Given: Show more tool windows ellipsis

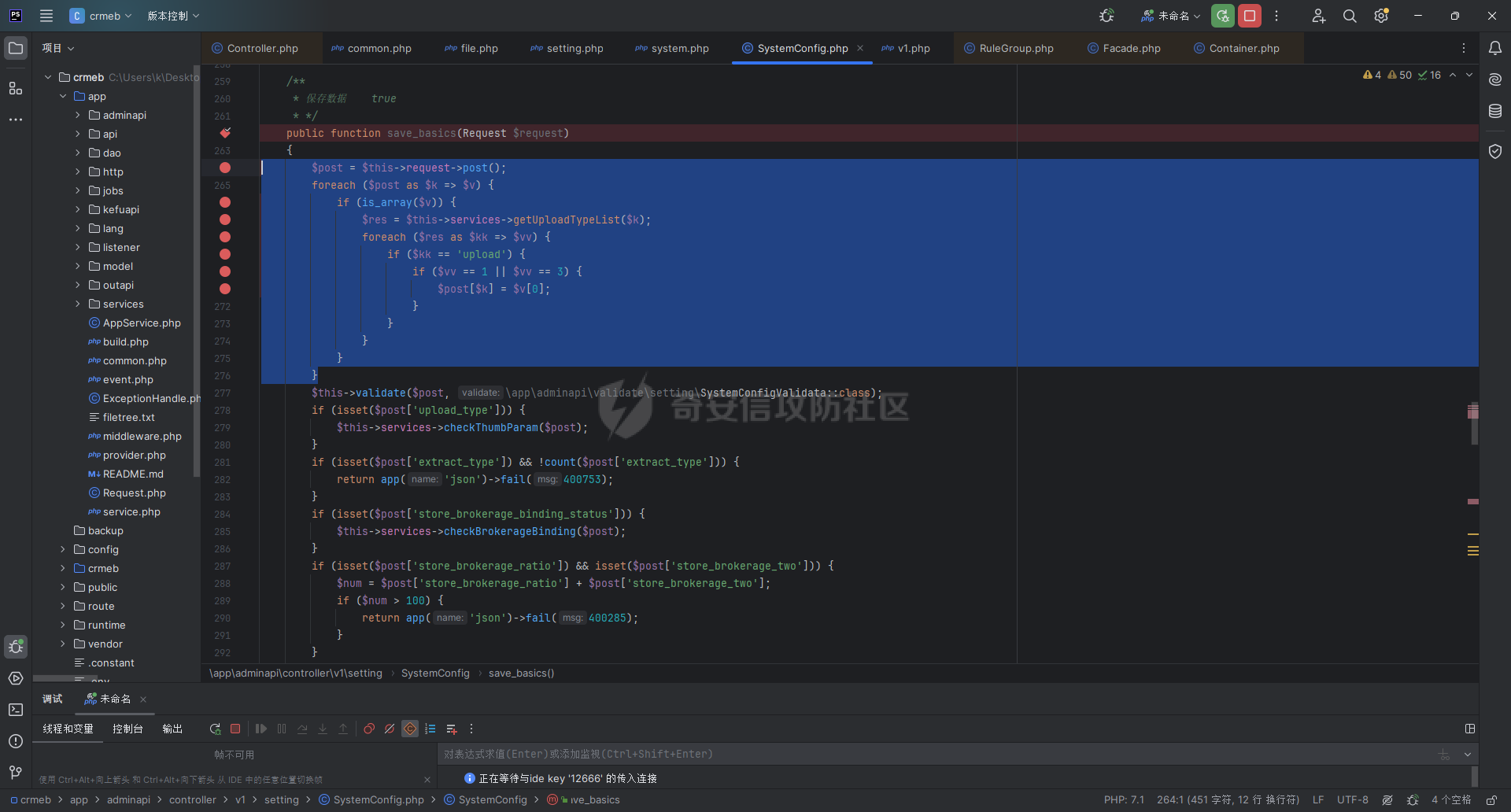Looking at the screenshot, I should pos(16,120).
